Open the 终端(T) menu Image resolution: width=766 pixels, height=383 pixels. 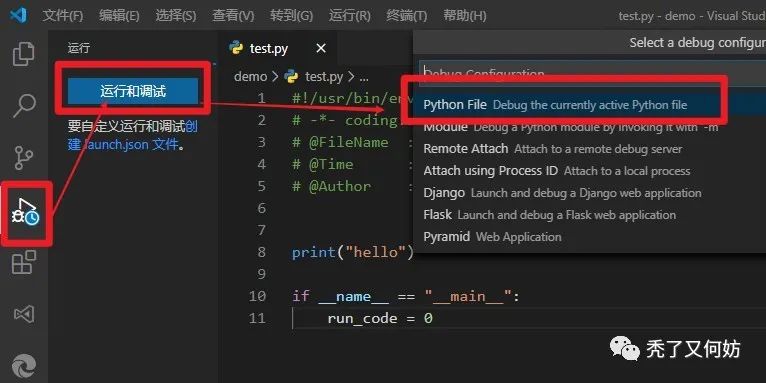point(406,16)
